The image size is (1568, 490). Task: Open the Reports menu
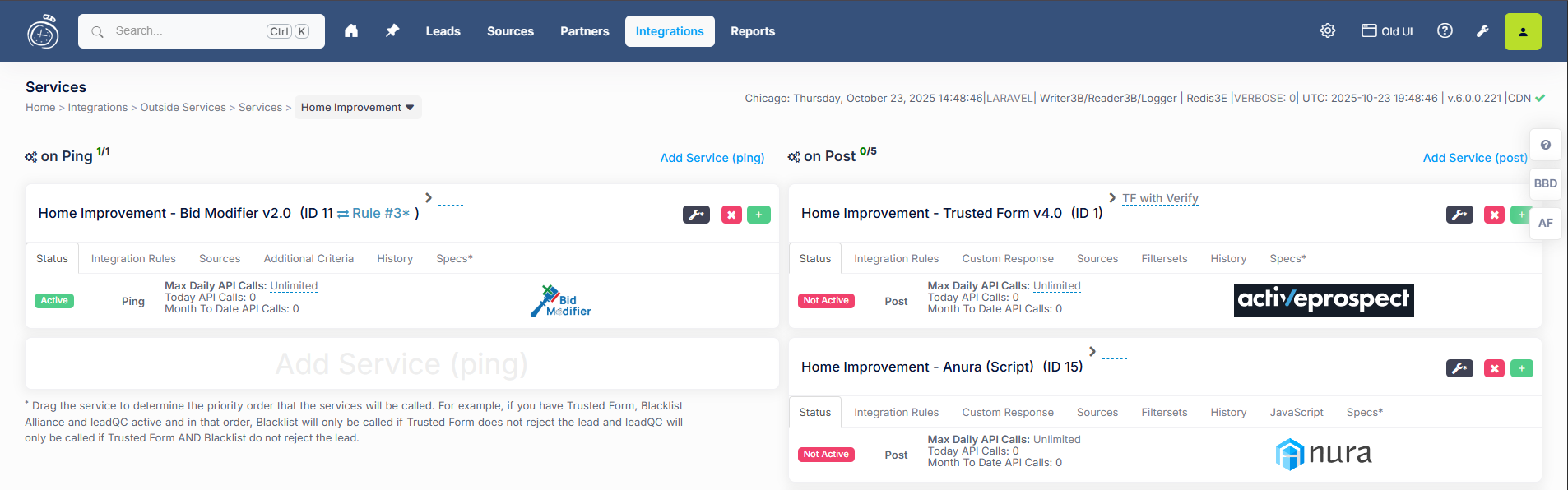(x=752, y=31)
